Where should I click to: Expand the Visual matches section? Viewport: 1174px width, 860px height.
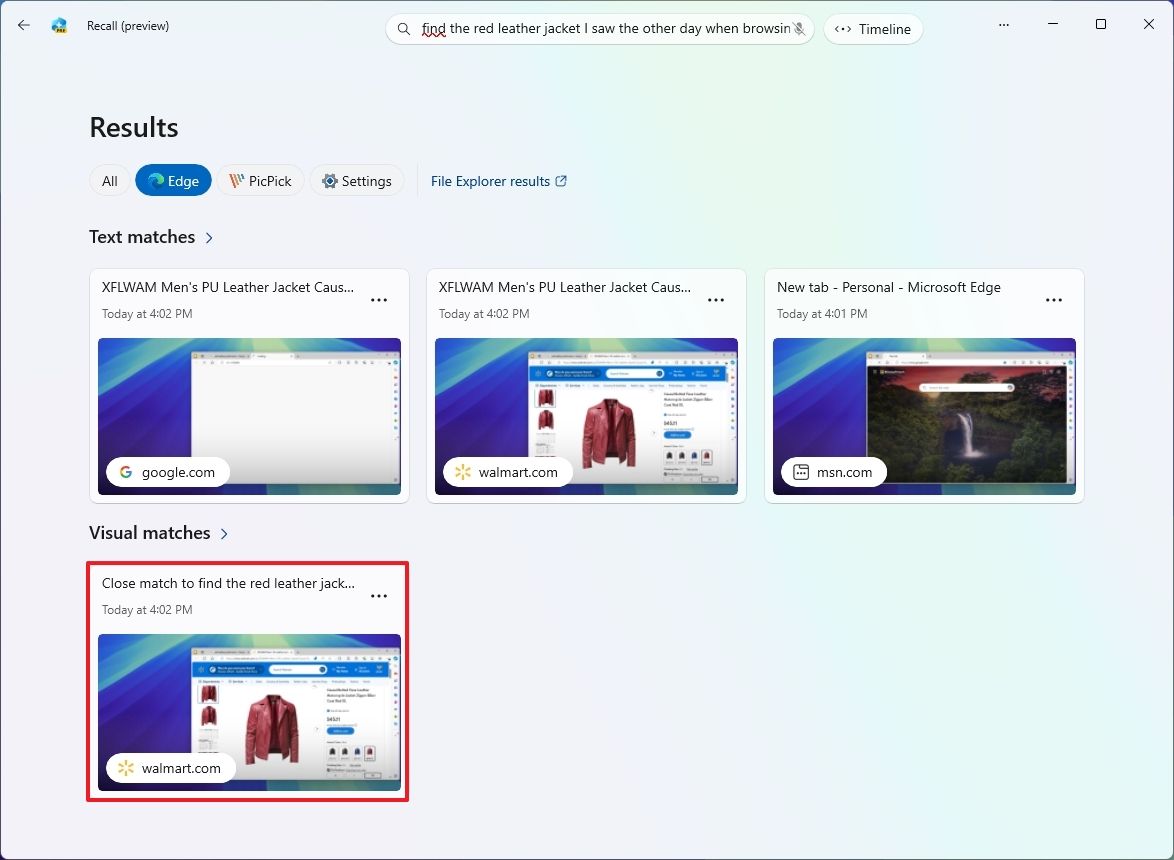pos(222,534)
